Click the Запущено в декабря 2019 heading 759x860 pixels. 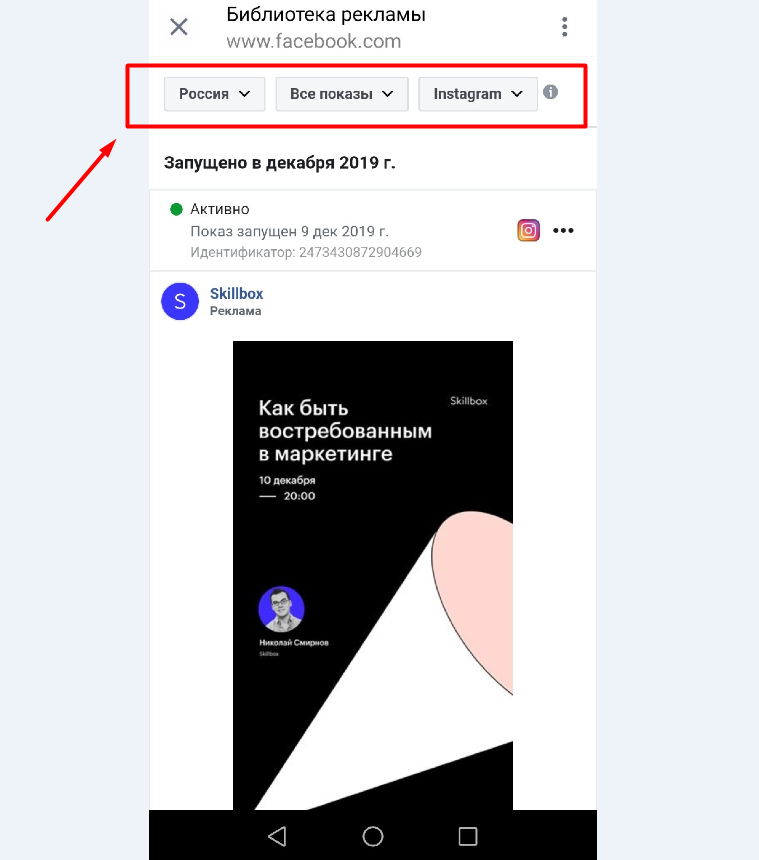[280, 163]
